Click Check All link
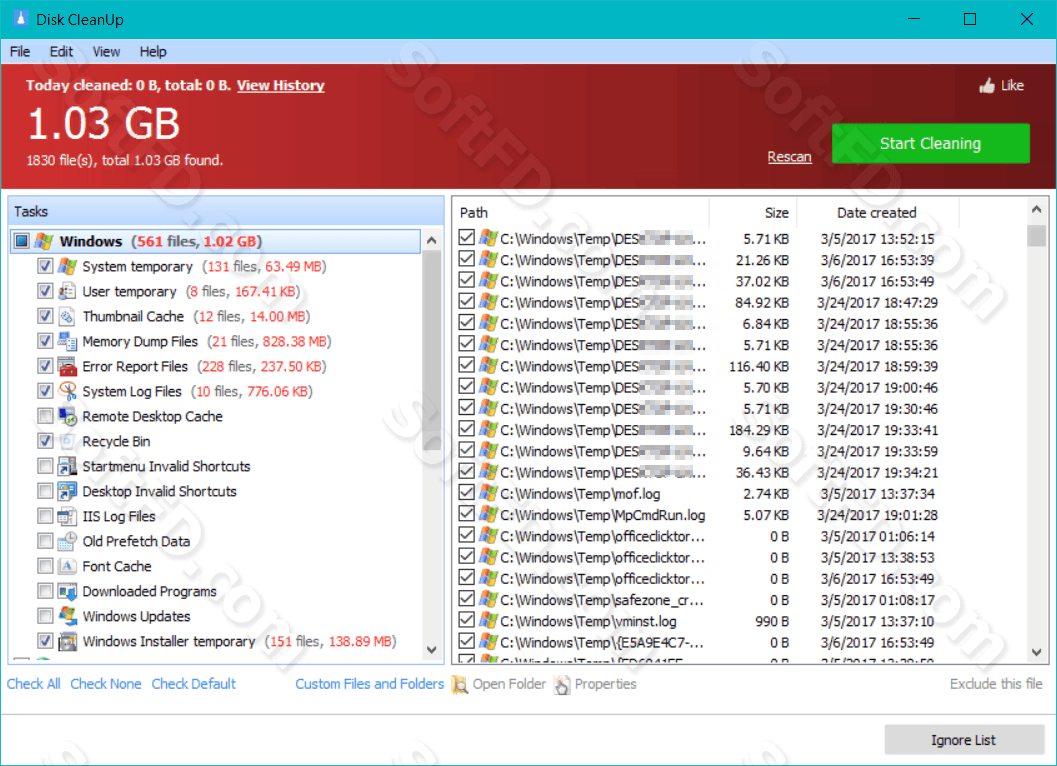Image resolution: width=1057 pixels, height=766 pixels. [x=34, y=684]
